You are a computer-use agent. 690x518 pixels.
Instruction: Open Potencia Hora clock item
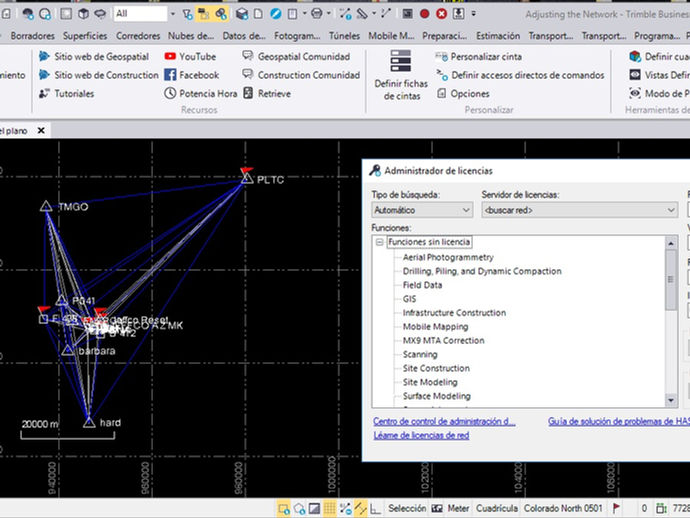201,93
